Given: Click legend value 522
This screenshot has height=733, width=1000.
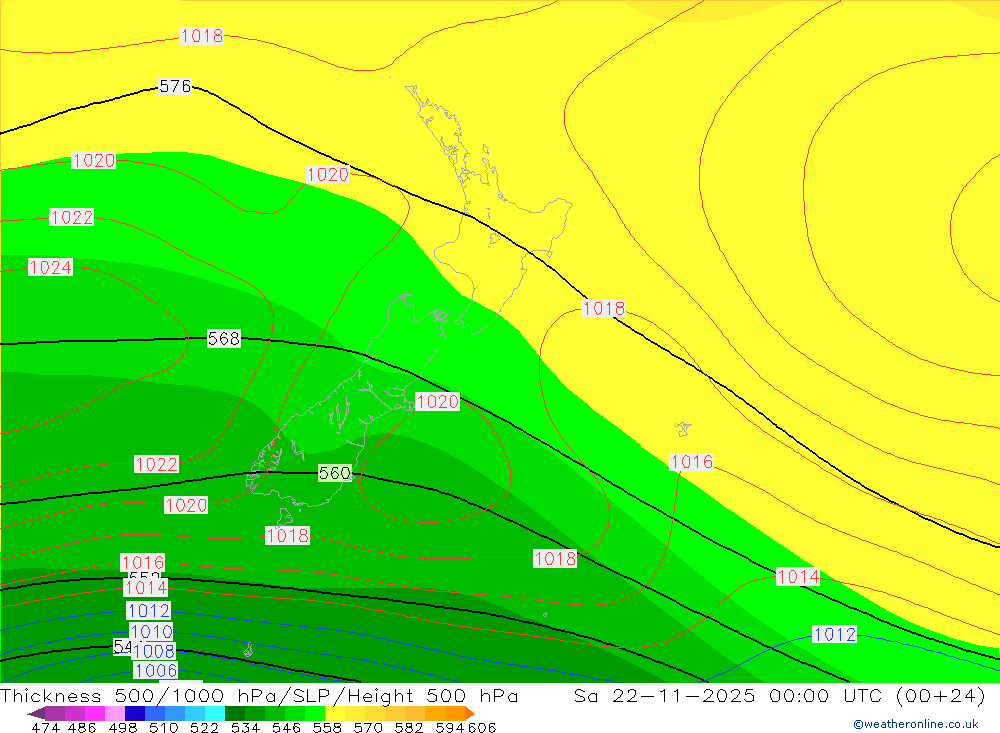Looking at the screenshot, I should pos(204,727).
